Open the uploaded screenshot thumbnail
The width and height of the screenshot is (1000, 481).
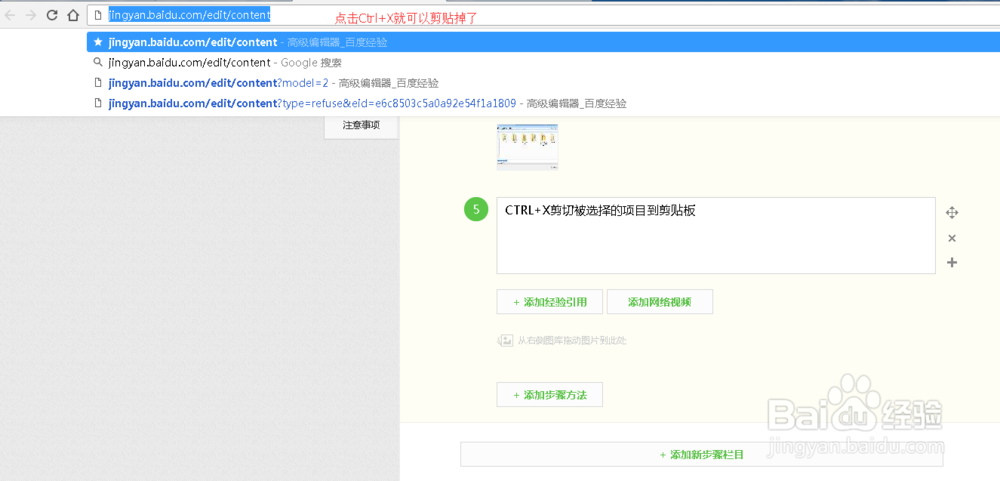pos(527,147)
